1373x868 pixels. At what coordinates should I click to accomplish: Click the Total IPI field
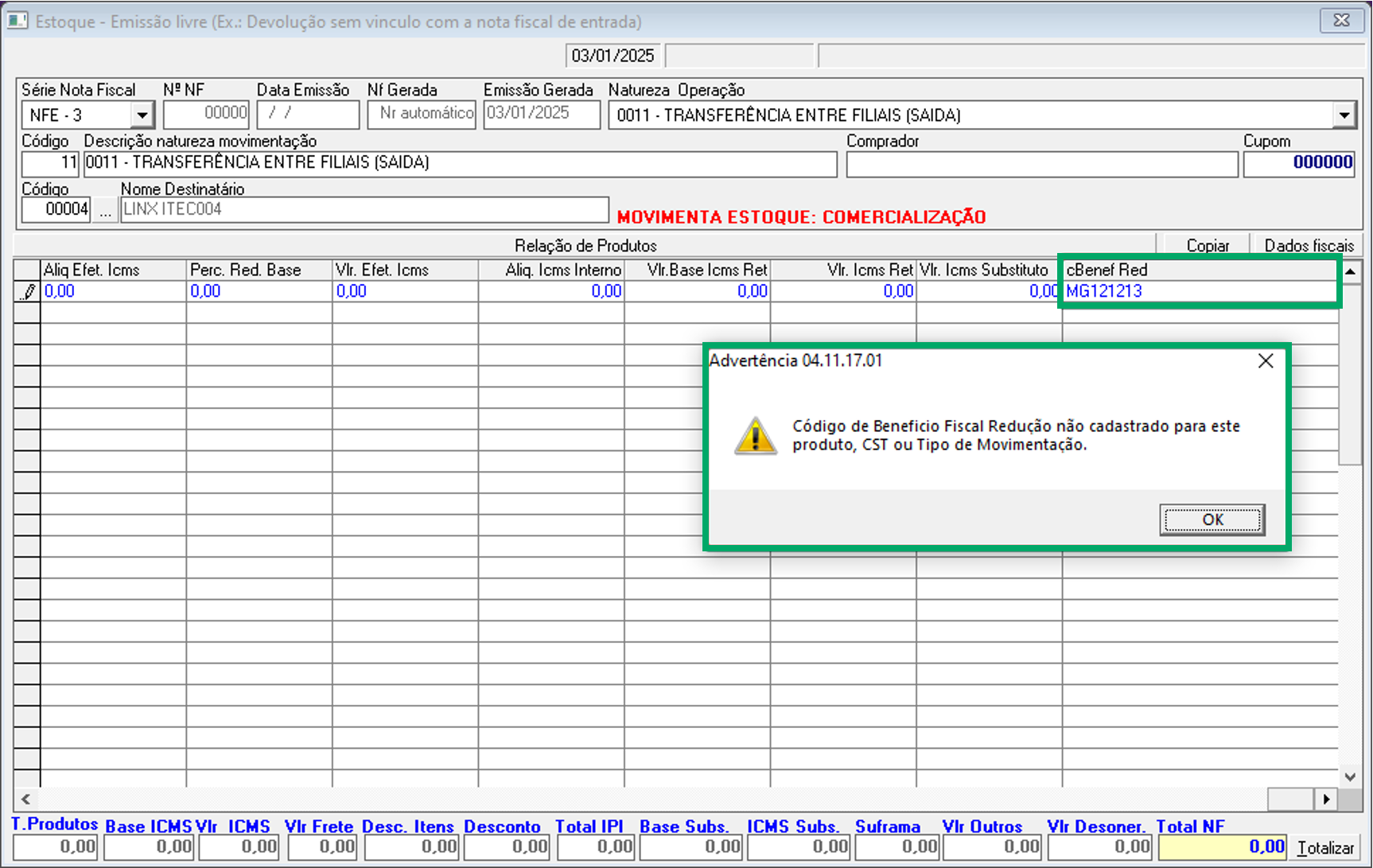pos(594,848)
